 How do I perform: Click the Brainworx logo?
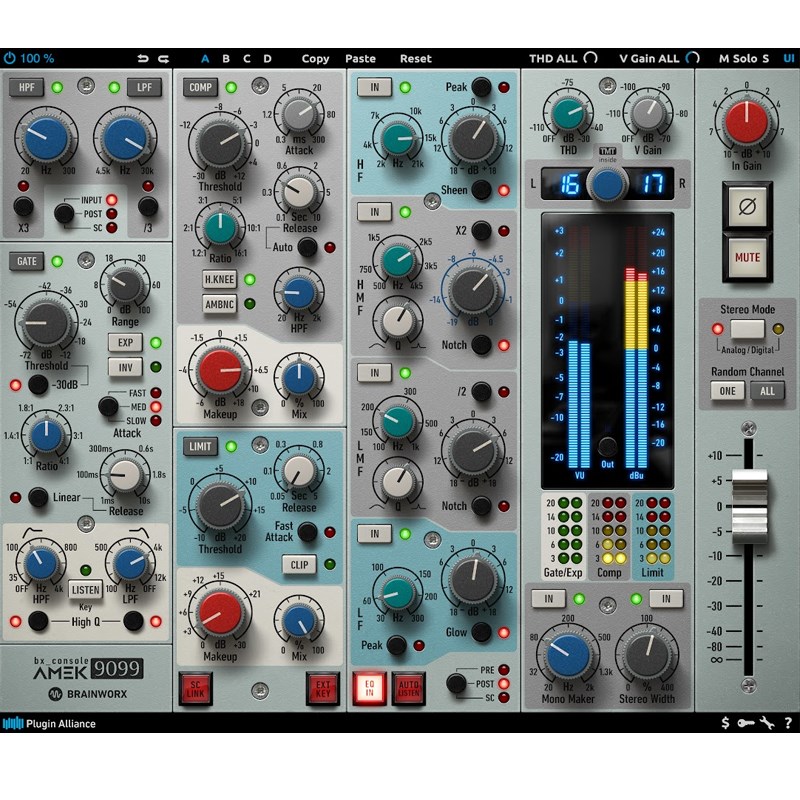pyautogui.click(x=88, y=694)
